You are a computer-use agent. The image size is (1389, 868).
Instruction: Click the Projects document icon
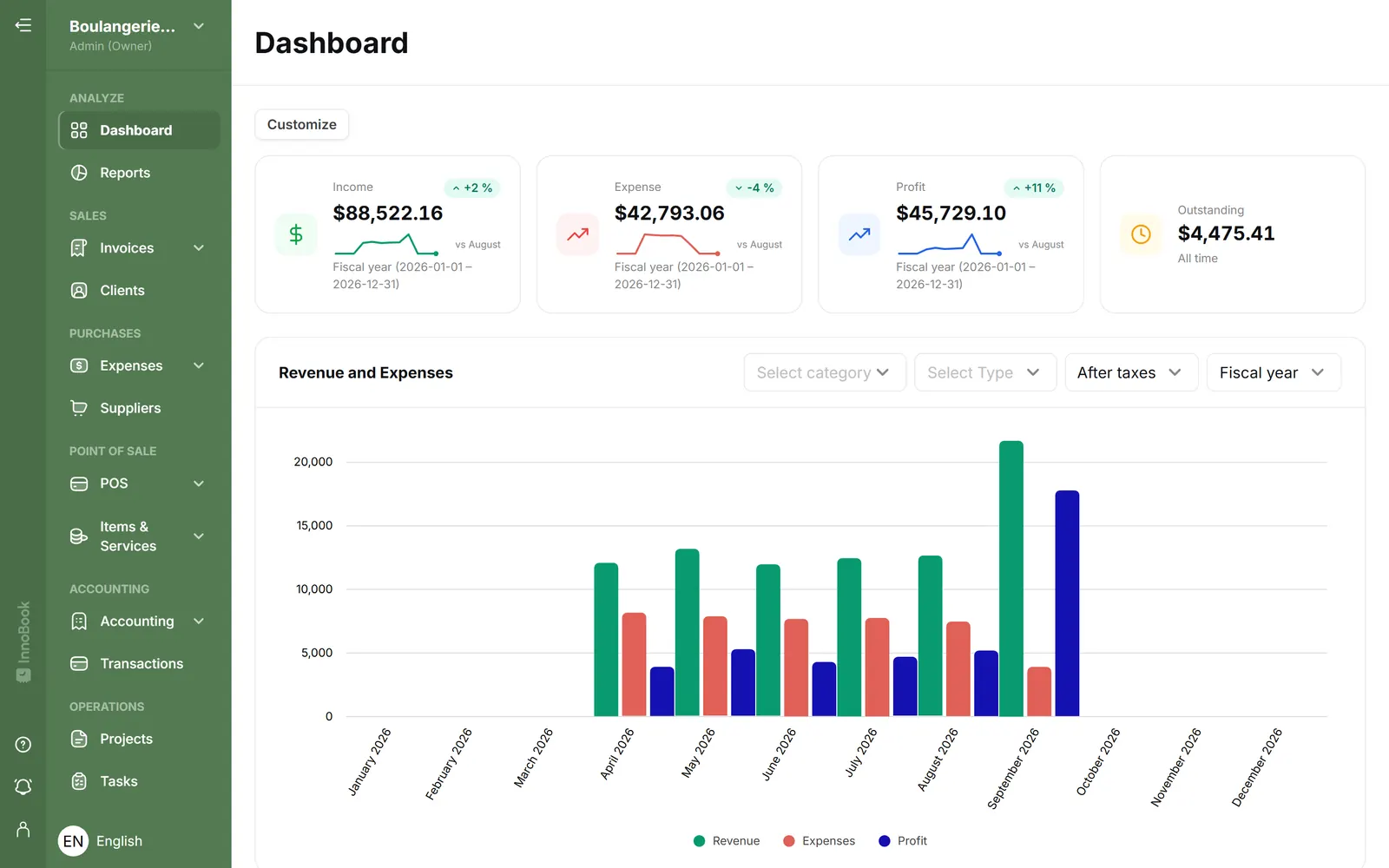point(79,739)
